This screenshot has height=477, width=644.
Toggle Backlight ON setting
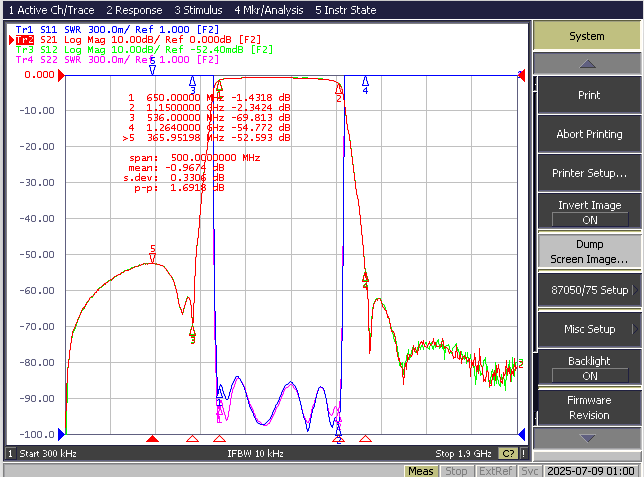tap(589, 368)
